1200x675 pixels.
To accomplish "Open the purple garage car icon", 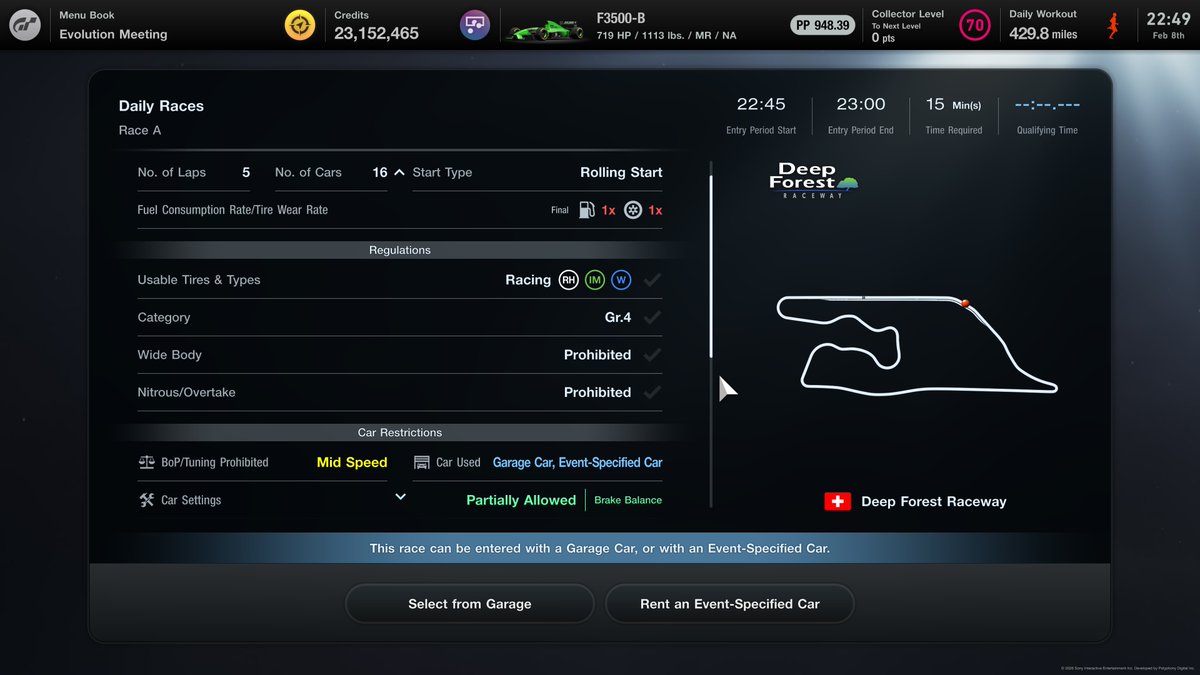I will point(475,25).
